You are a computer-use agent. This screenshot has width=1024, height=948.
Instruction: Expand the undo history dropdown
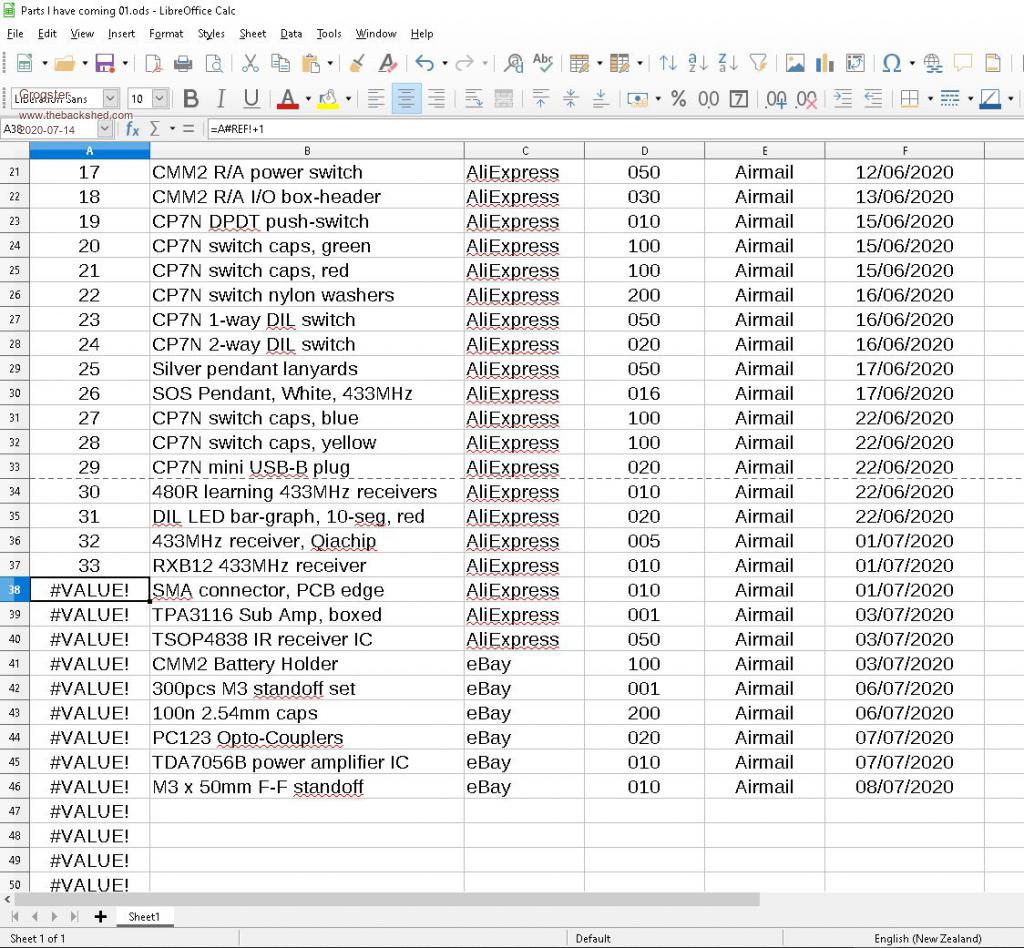[x=445, y=63]
